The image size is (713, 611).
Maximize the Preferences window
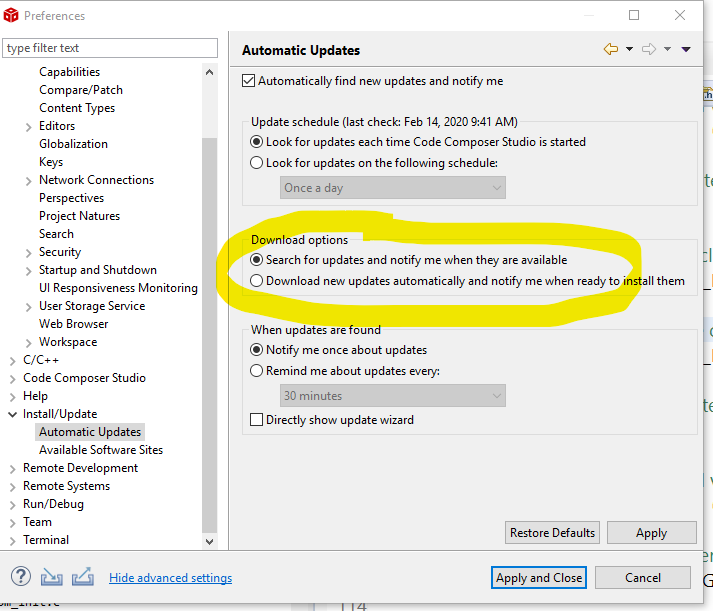click(634, 15)
